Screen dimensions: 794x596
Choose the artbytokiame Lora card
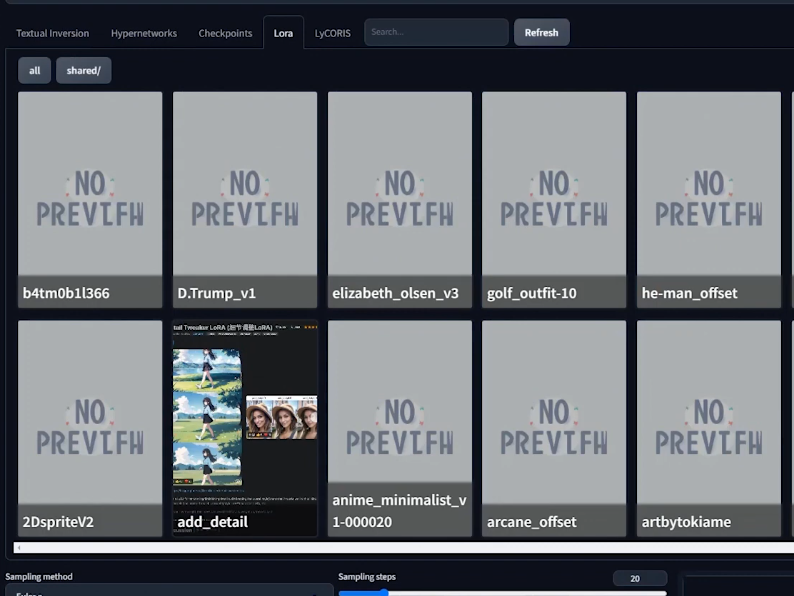(x=709, y=428)
